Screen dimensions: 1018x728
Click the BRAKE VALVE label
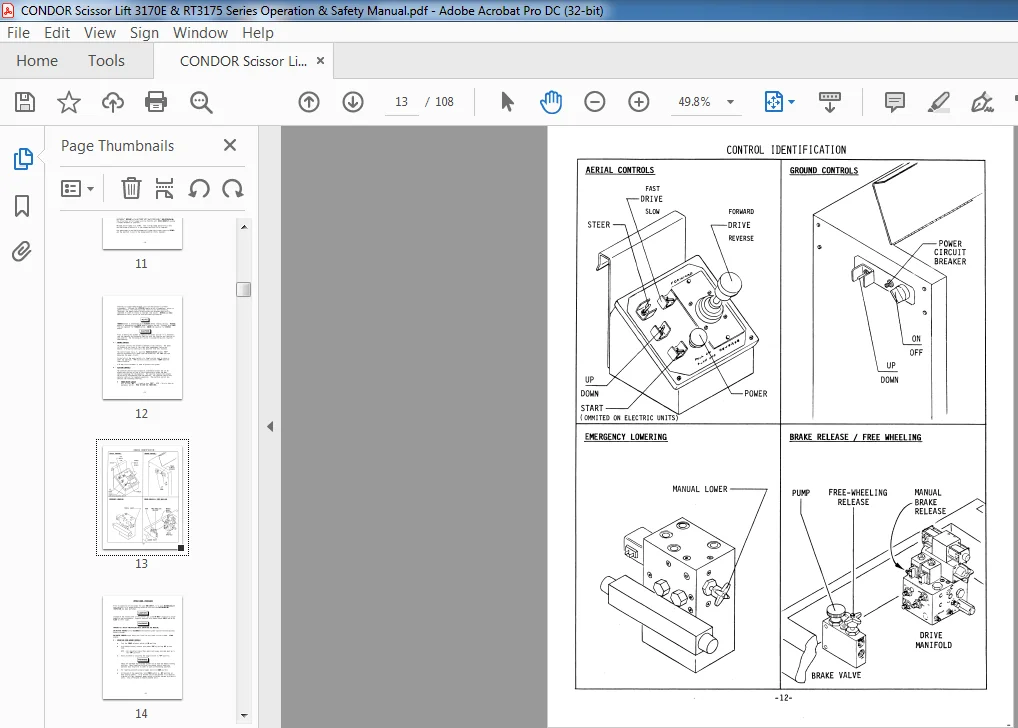(x=836, y=675)
